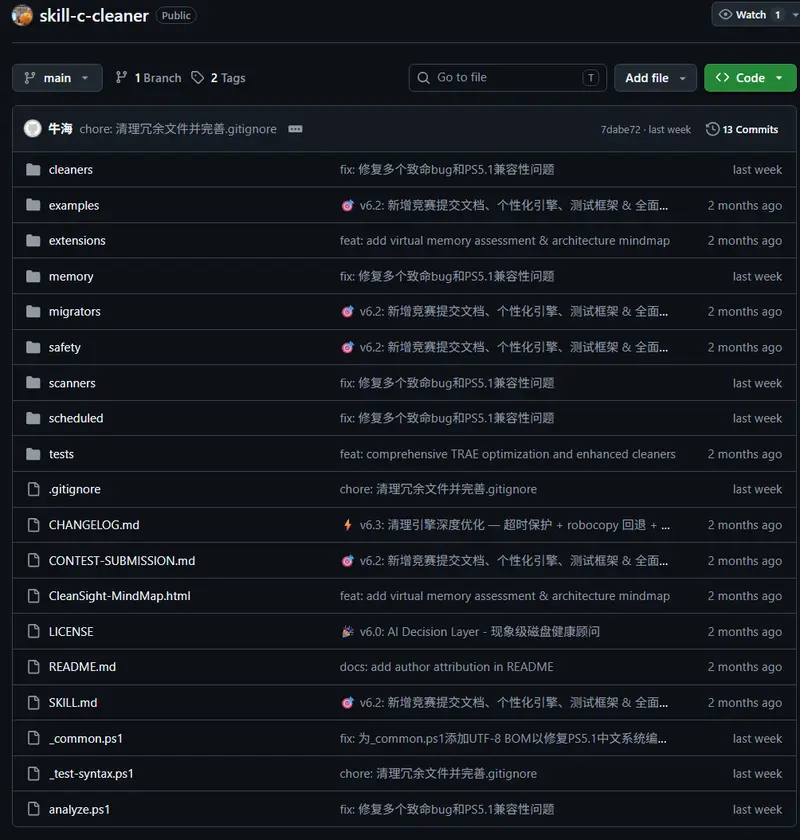Open README.md commit message about author attribution
Screen dimensions: 800x840
tap(446, 666)
